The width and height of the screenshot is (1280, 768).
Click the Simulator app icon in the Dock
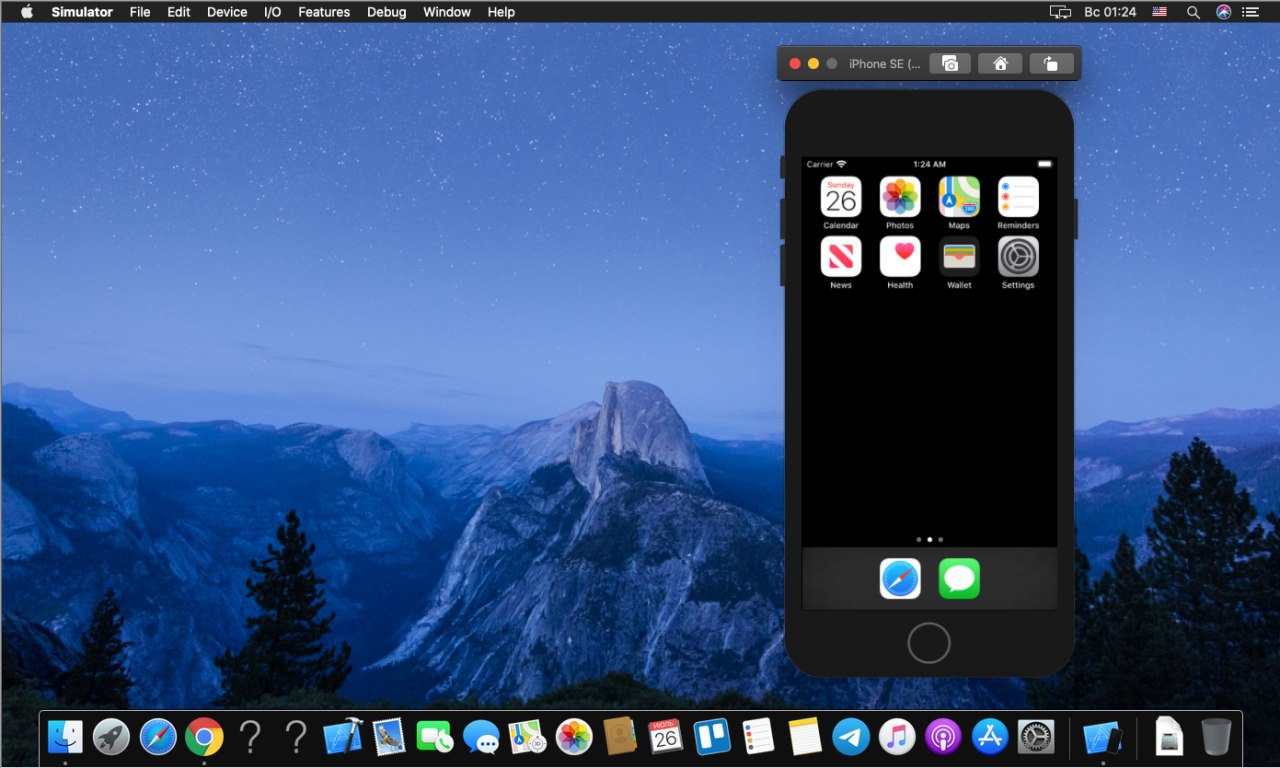pyautogui.click(x=1103, y=738)
